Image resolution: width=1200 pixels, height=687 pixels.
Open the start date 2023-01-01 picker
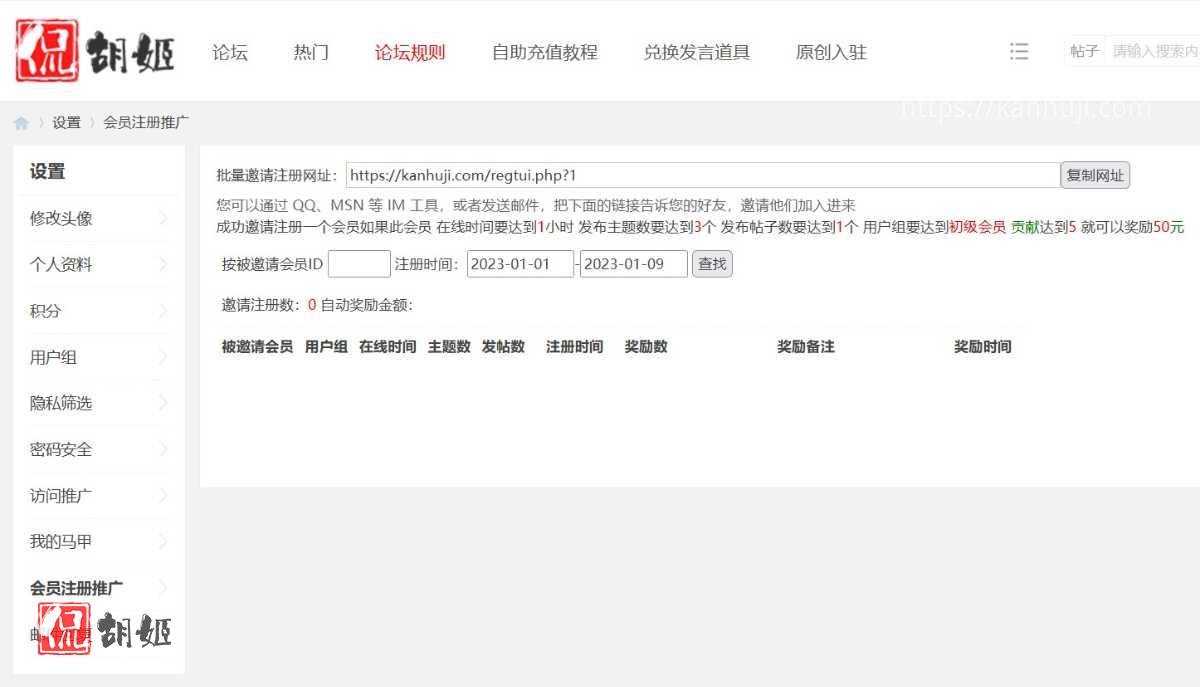[x=520, y=264]
